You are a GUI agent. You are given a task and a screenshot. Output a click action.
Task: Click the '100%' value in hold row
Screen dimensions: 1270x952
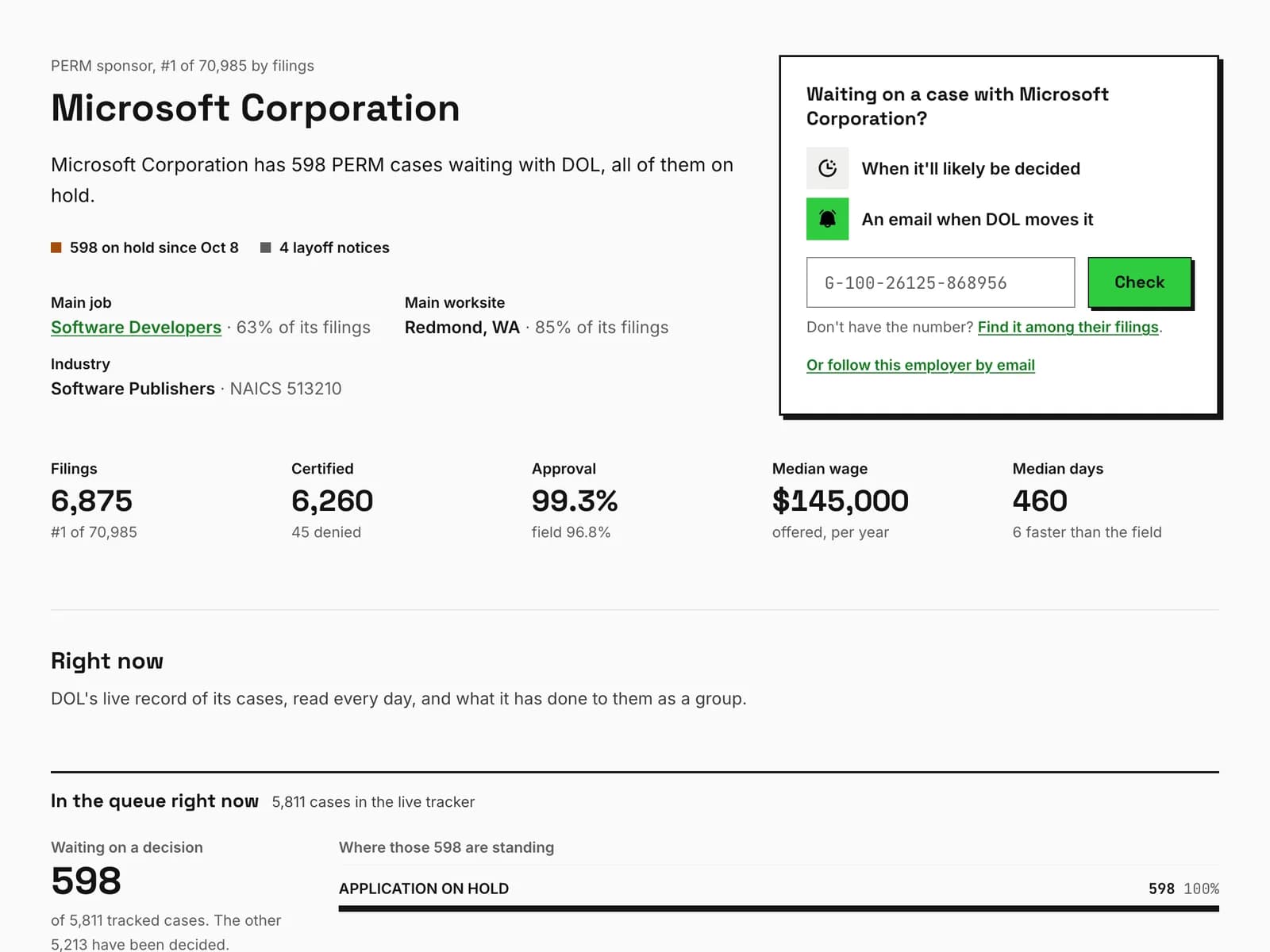1201,889
